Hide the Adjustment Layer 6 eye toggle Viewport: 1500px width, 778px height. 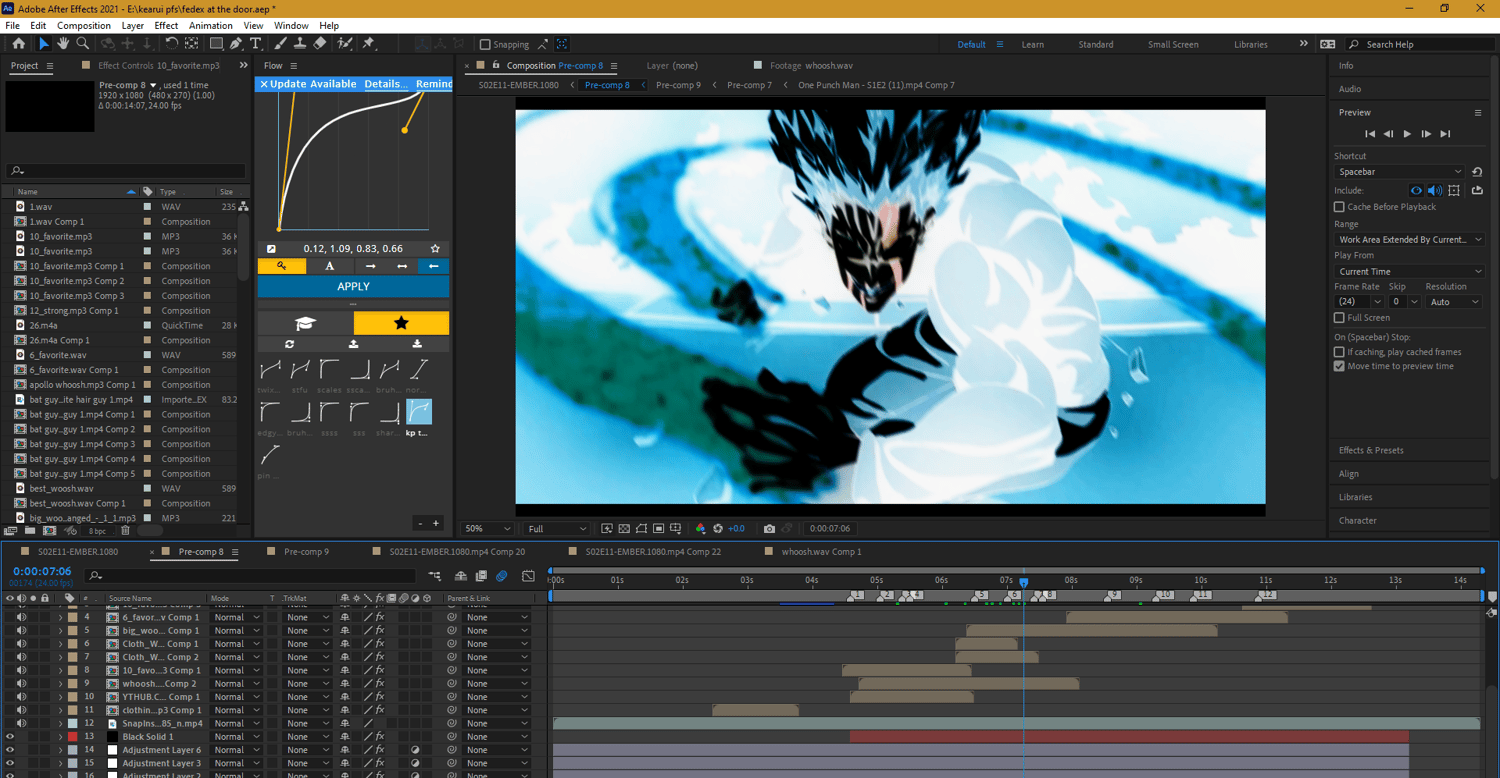tap(10, 750)
